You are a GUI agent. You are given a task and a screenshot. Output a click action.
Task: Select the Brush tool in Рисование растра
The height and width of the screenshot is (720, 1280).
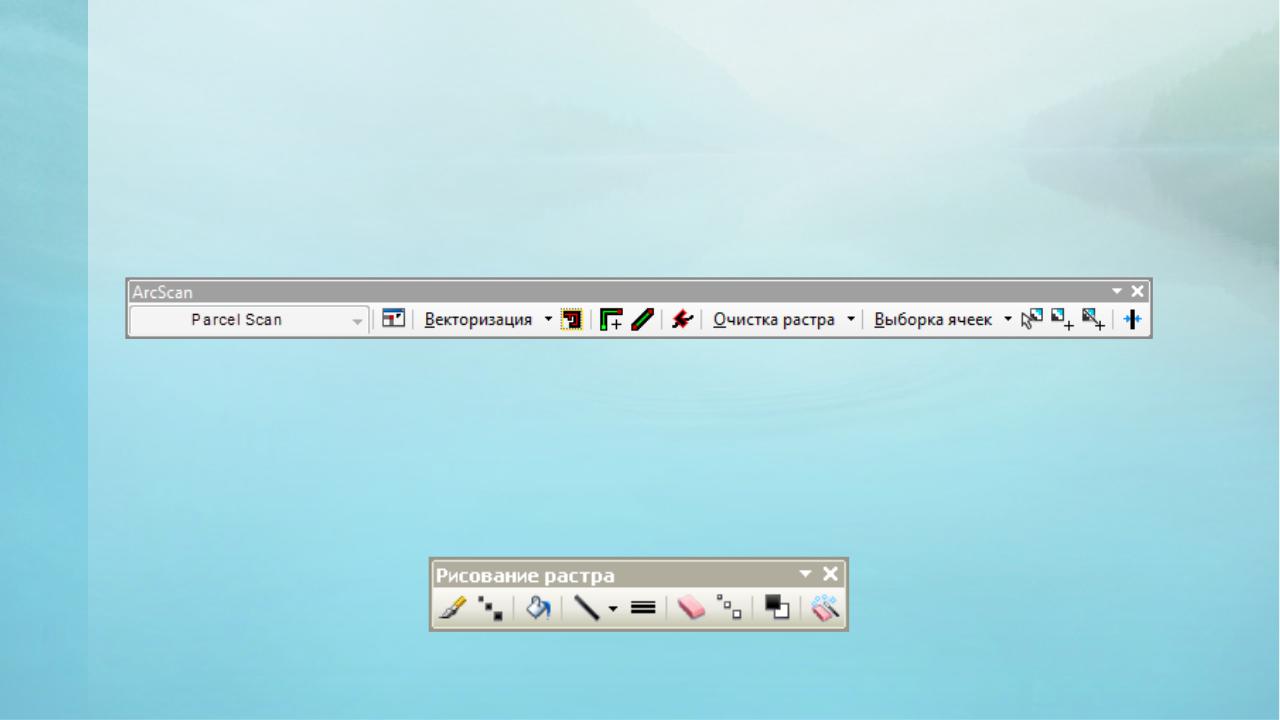tap(453, 607)
